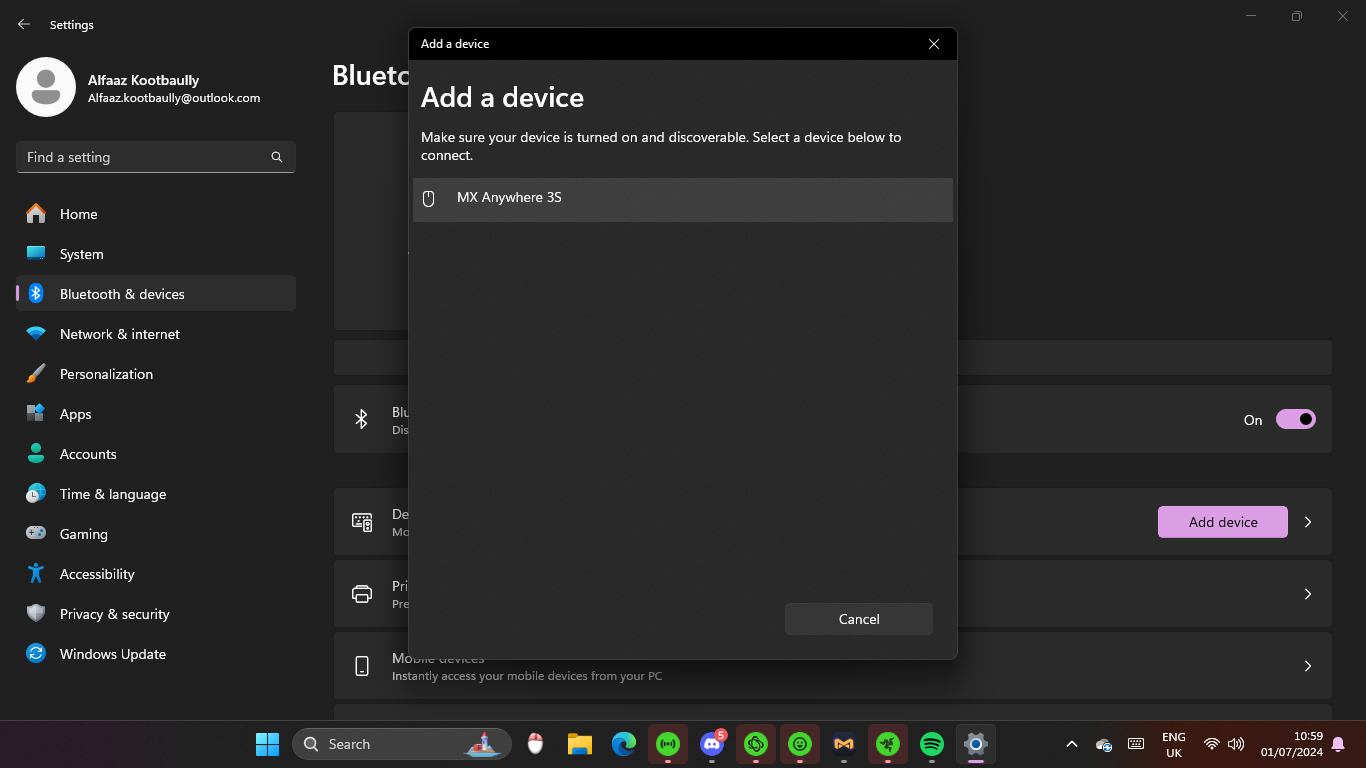
Task: Open the Apps settings page
Action: pos(156,414)
